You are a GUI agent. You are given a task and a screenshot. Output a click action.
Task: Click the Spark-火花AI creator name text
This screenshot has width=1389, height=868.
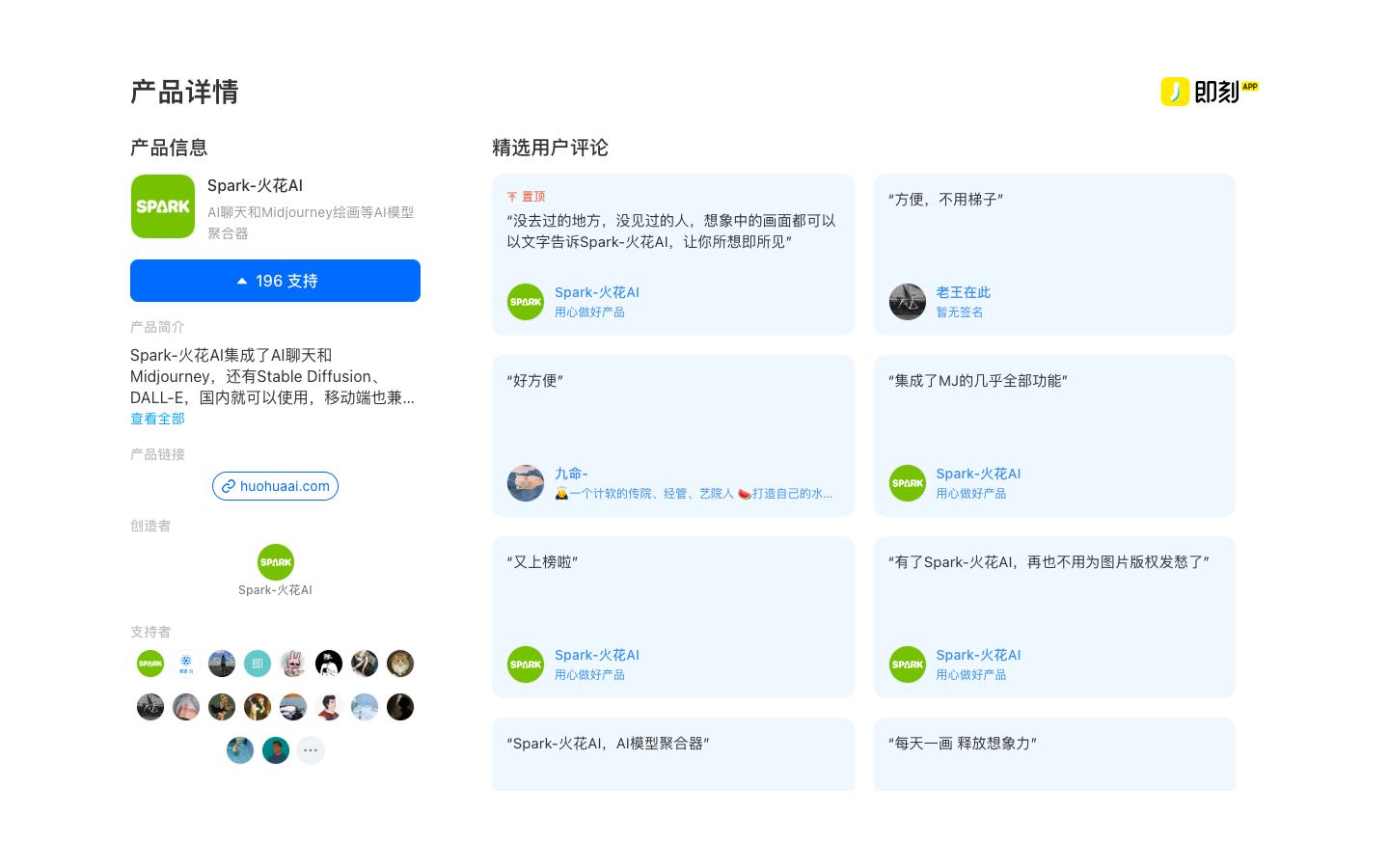point(275,589)
